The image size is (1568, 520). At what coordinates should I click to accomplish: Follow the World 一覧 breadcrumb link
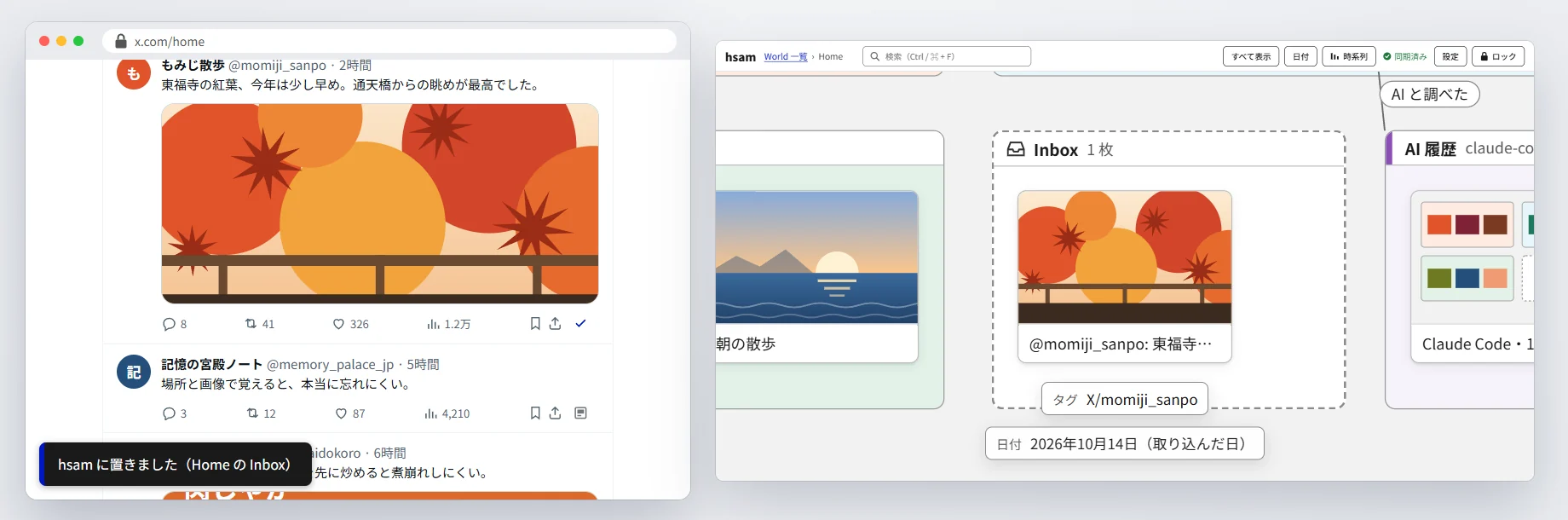786,56
